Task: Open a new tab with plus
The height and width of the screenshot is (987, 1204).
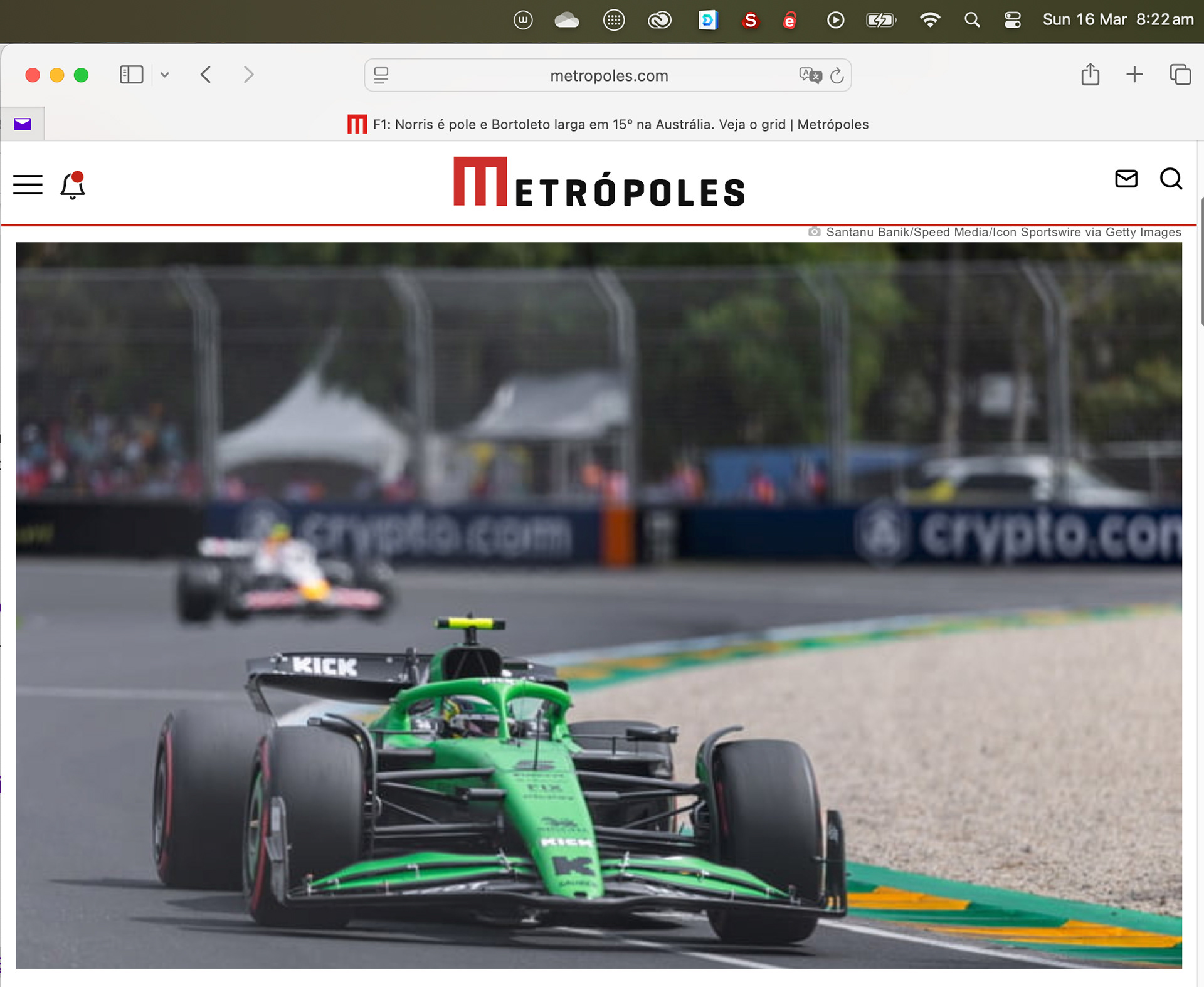Action: point(1134,75)
